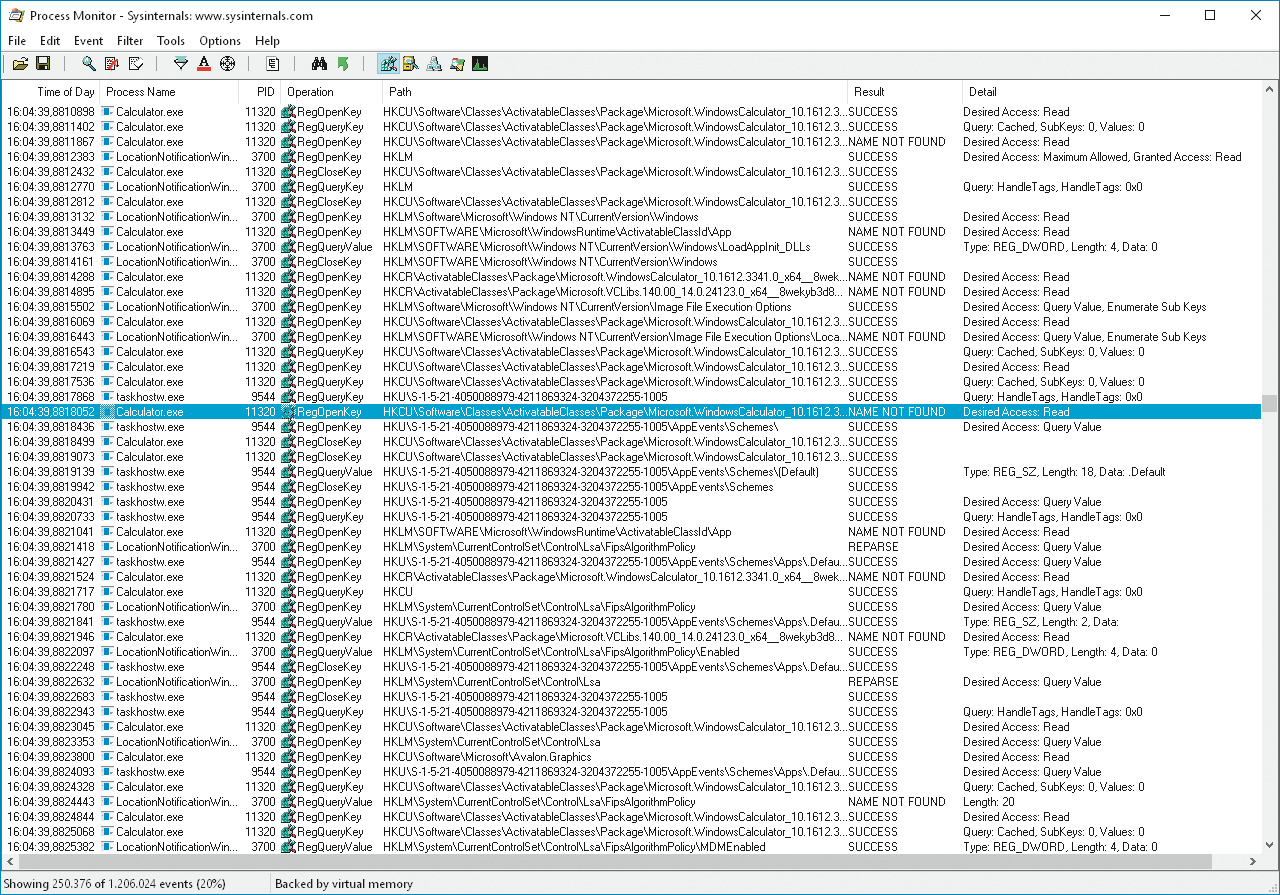Enable Show Network Activity toggle

tap(434, 64)
